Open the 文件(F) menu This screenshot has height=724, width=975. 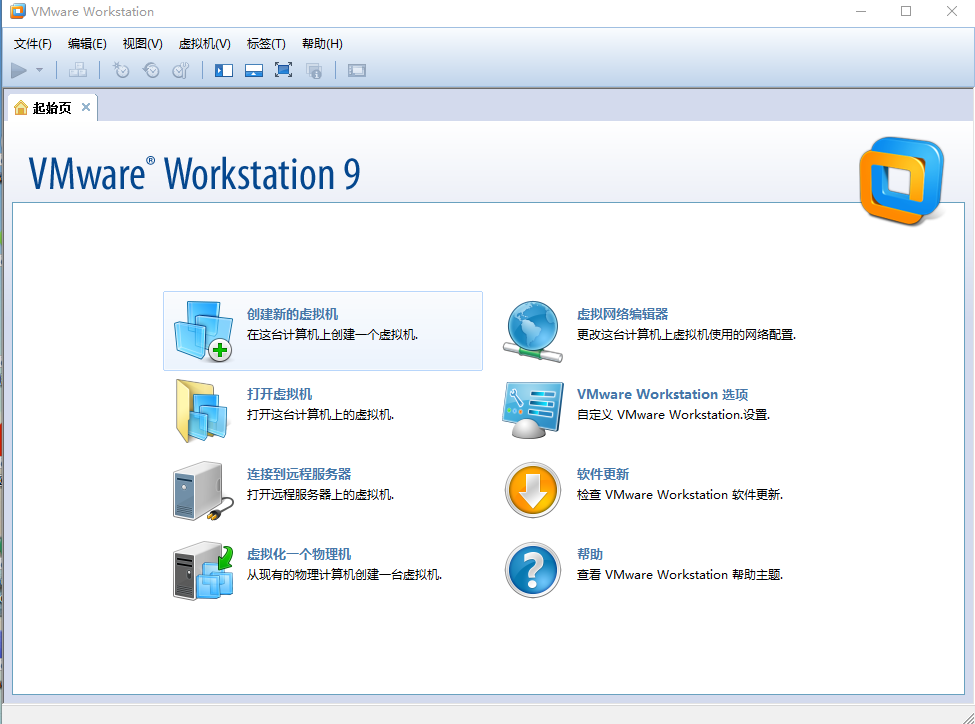click(32, 44)
